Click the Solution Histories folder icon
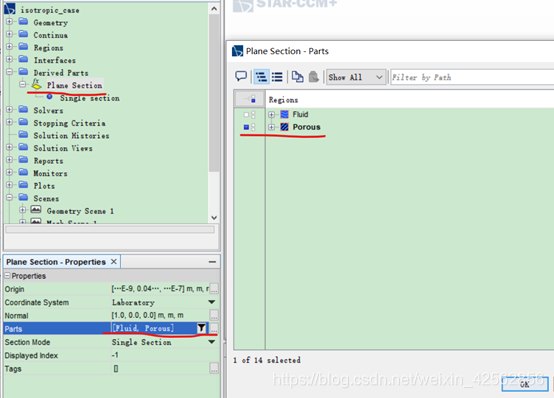This screenshot has width=554, height=398. click(x=23, y=135)
